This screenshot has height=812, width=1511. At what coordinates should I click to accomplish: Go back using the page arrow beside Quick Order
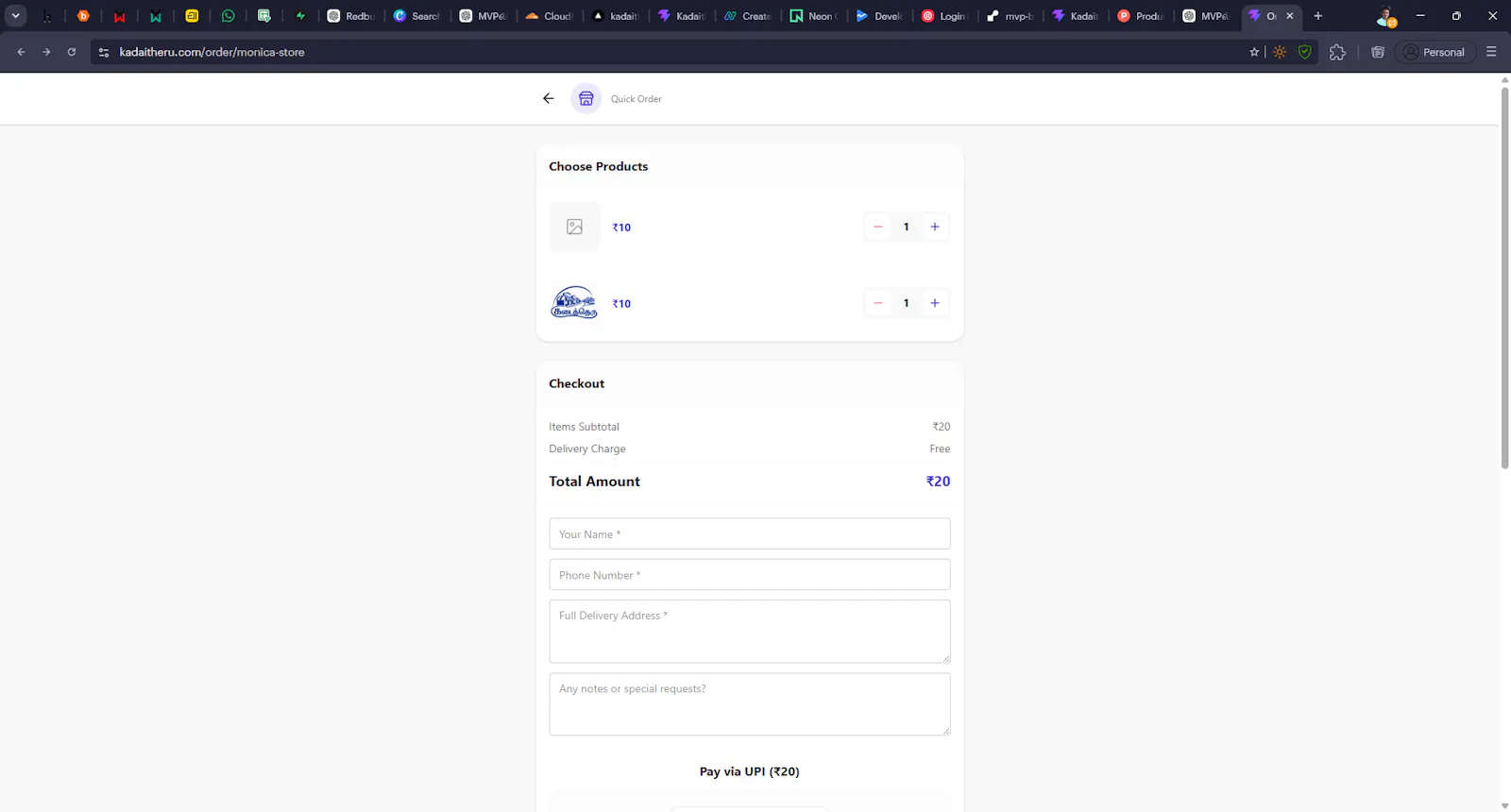click(549, 98)
